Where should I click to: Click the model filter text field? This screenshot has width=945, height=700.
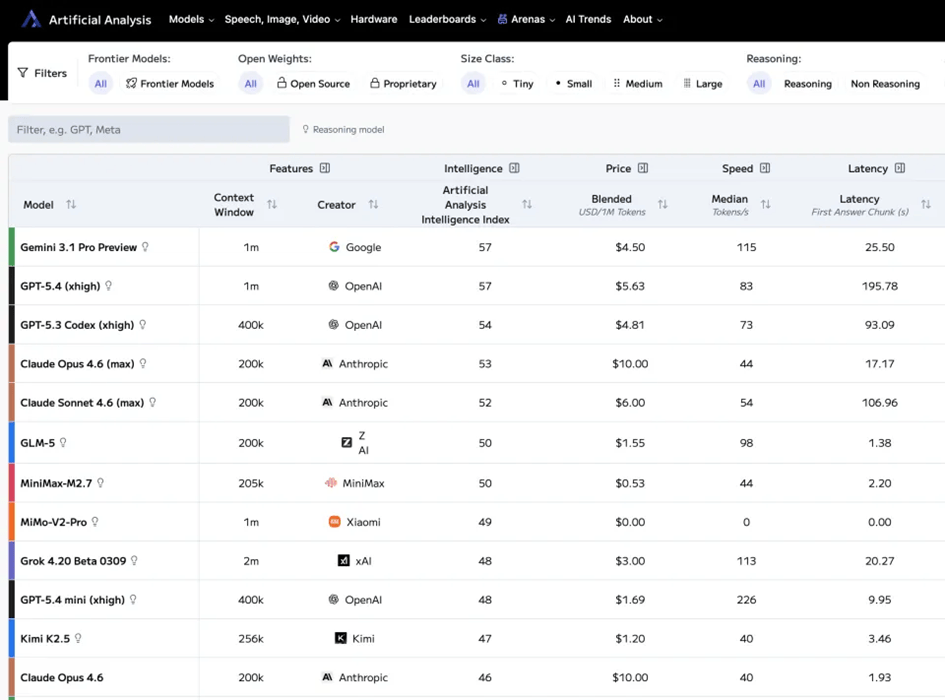click(x=149, y=129)
